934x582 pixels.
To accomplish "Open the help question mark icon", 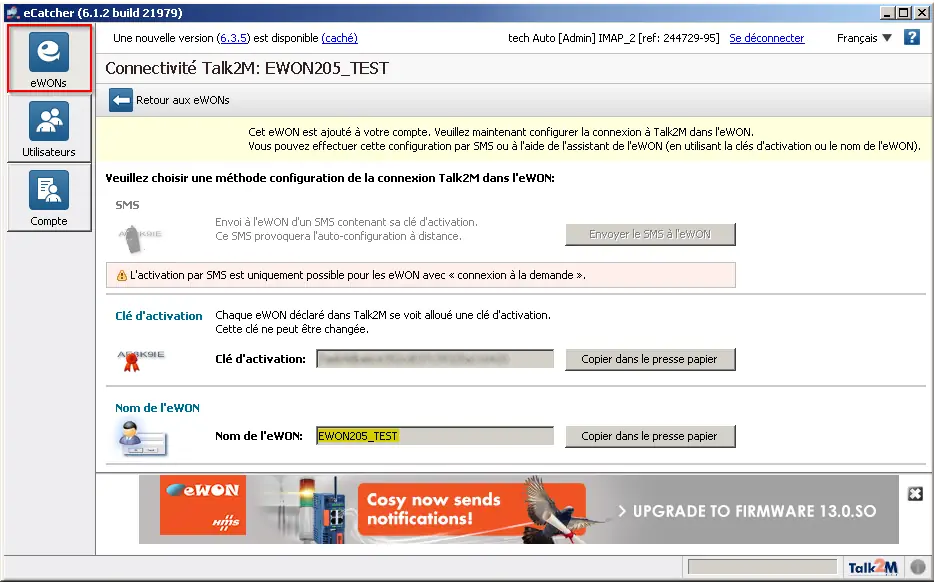I will pos(911,38).
